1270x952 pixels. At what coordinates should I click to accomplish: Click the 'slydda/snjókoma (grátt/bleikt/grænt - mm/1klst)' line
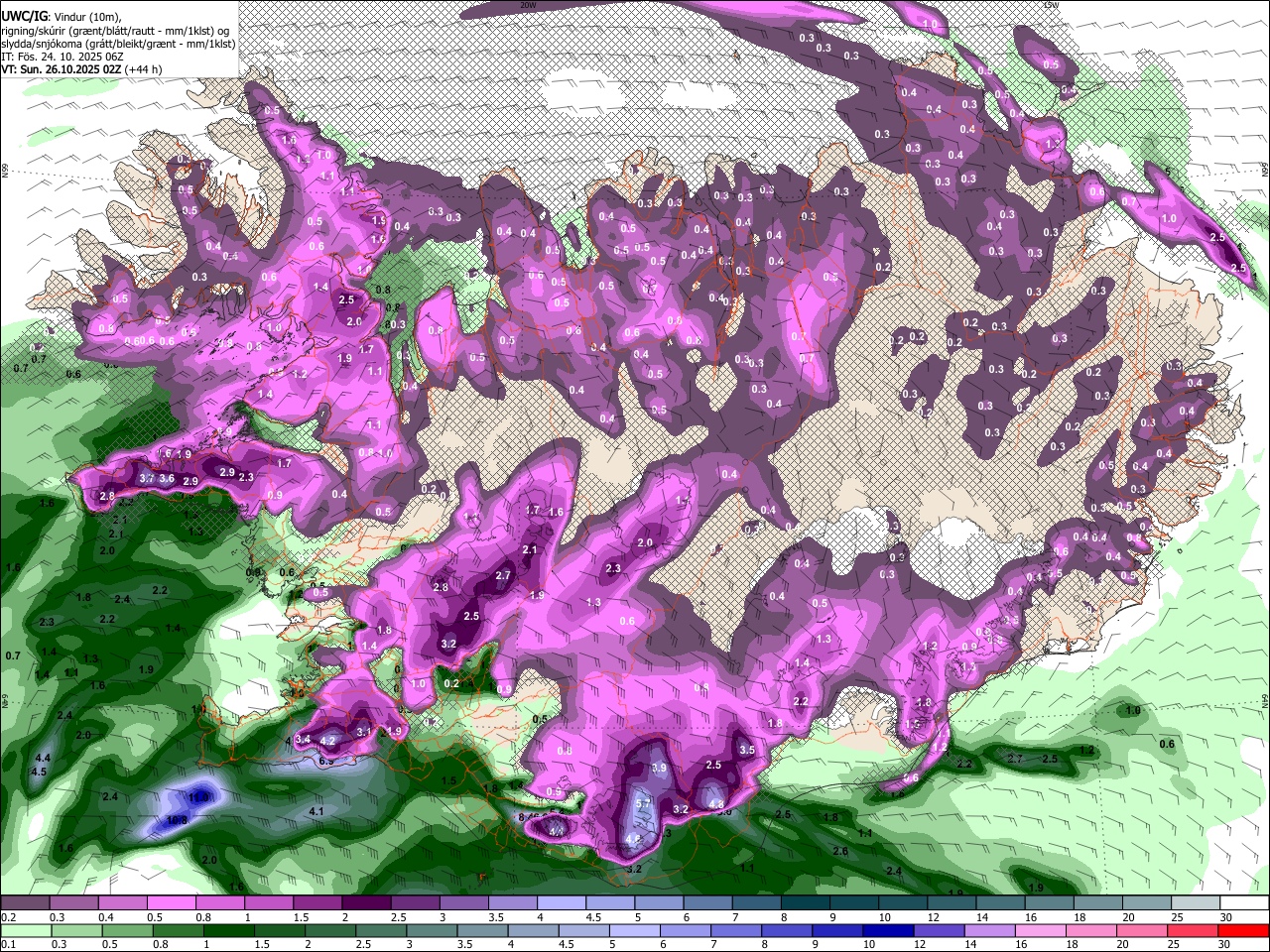(x=118, y=44)
